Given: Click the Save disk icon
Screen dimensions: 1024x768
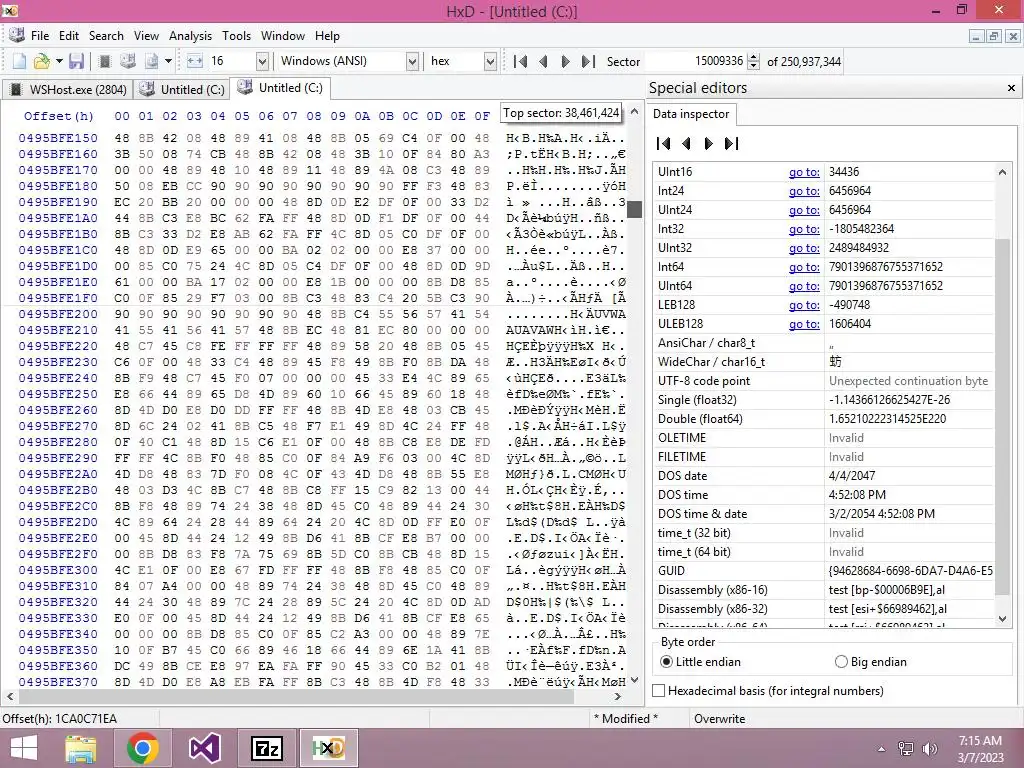Looking at the screenshot, I should pyautogui.click(x=76, y=61).
